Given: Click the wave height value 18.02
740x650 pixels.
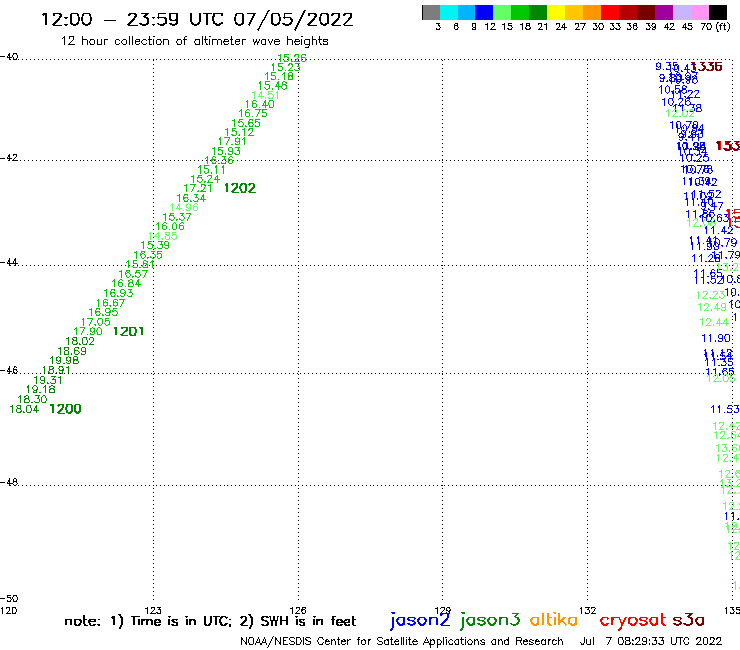Looking at the screenshot, I should tap(80, 341).
